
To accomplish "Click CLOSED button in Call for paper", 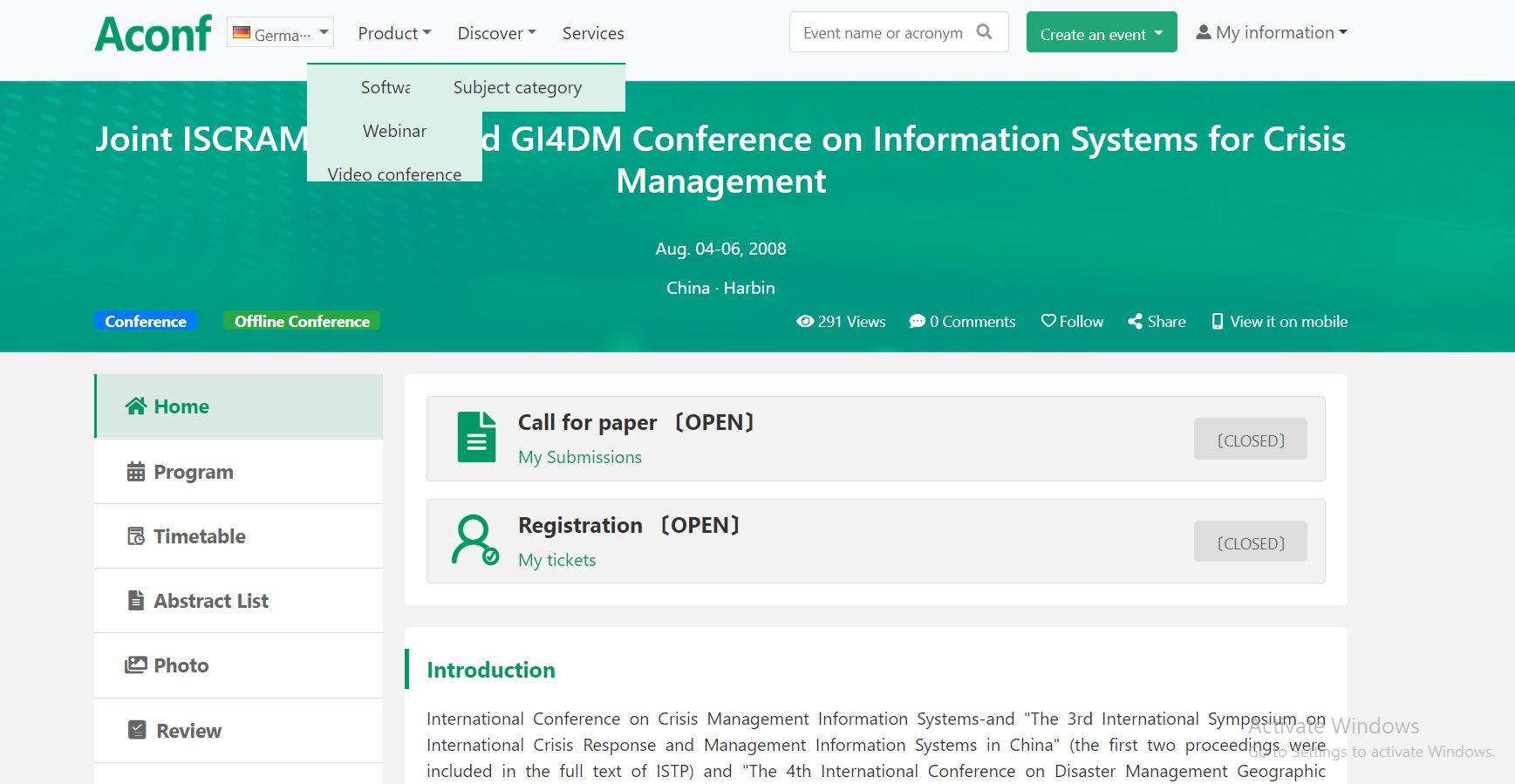I will point(1250,439).
